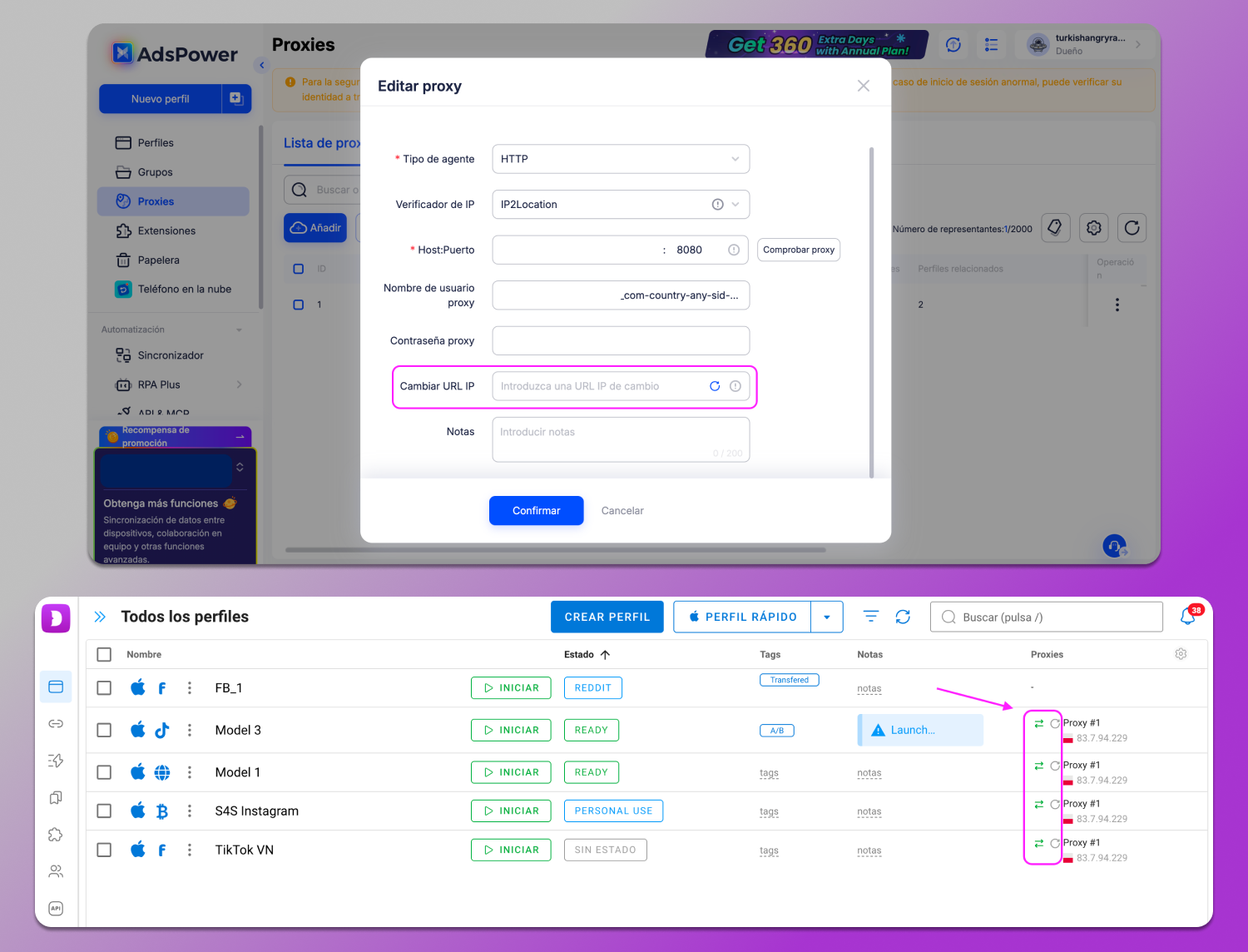Check the checkbox for Model 1 profile
1248x952 pixels.
(x=104, y=772)
